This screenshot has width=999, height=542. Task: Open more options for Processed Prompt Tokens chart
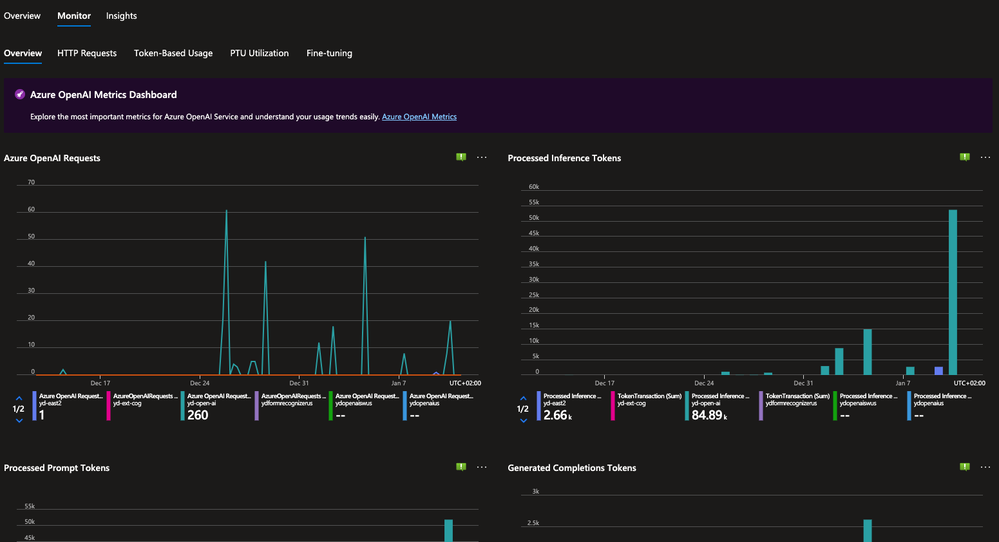(x=482, y=467)
